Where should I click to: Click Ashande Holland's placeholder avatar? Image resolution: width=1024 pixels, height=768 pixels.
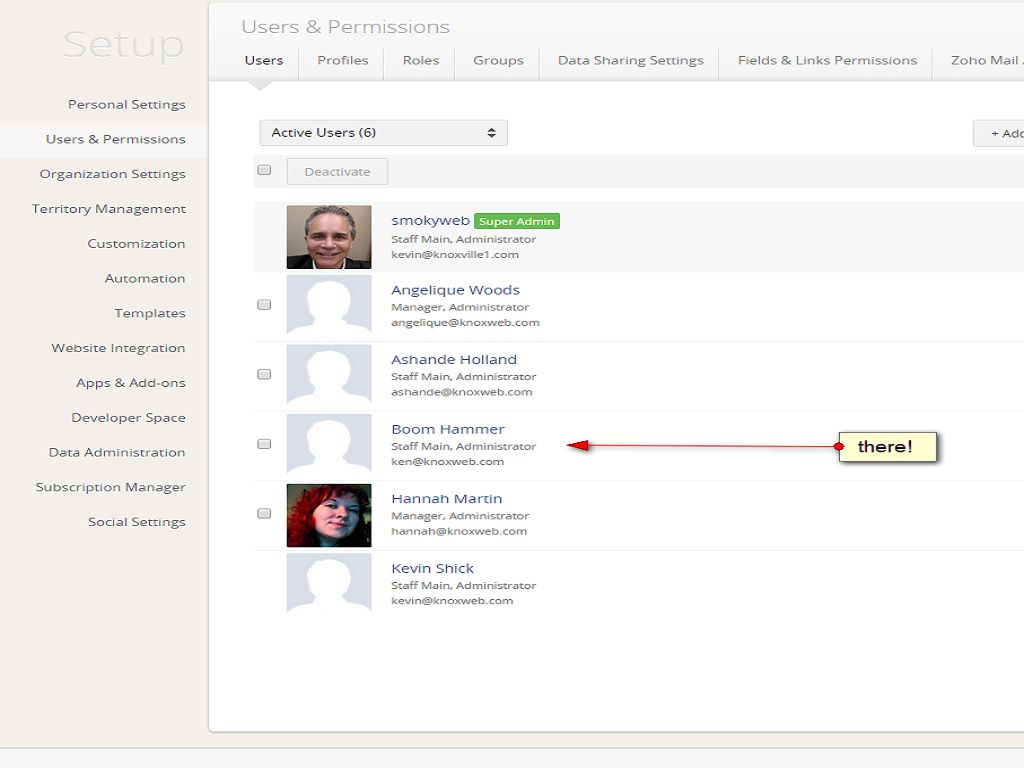coord(329,374)
